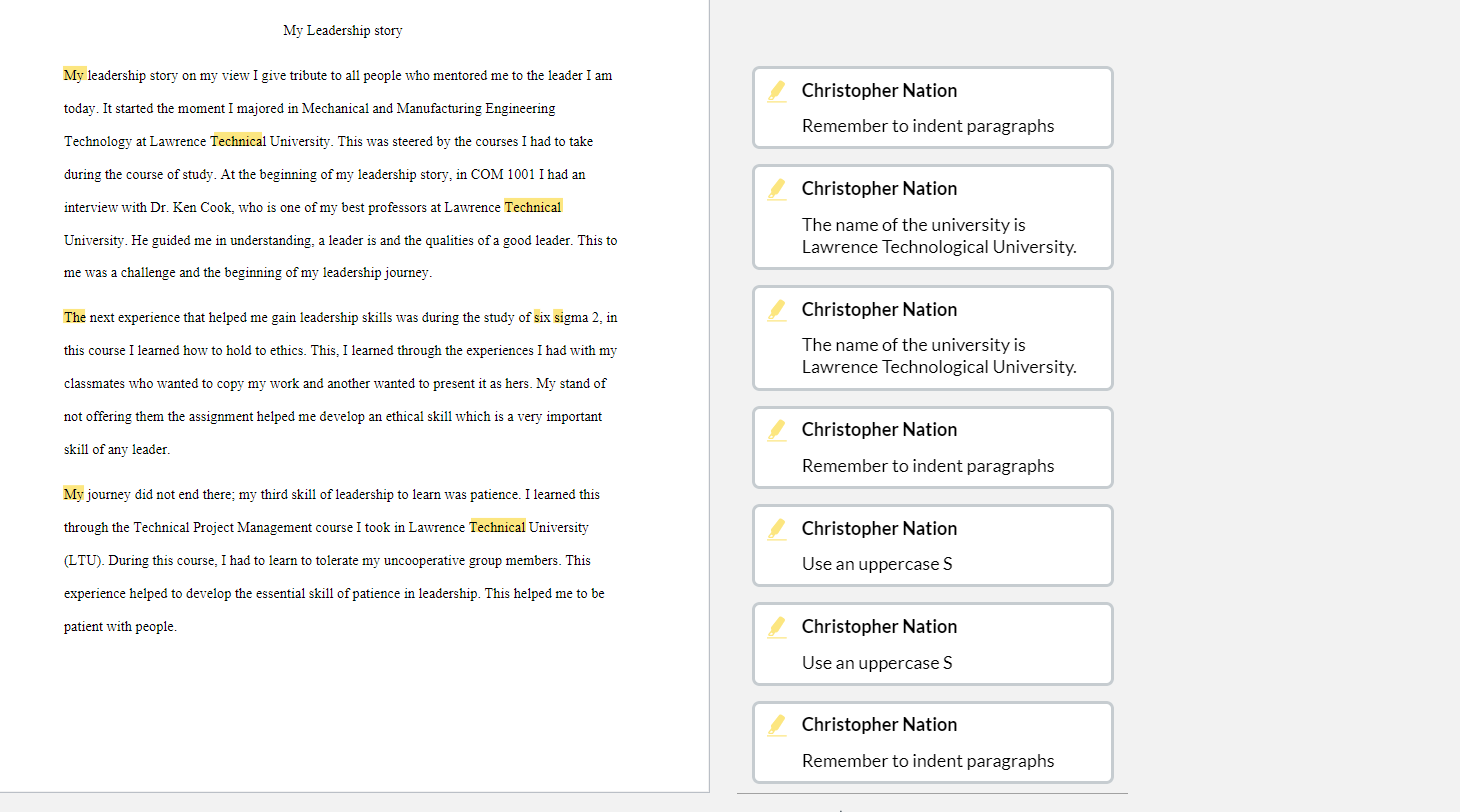1460x812 pixels.
Task: Click the line 'skill of any leader.'
Action: click(117, 449)
